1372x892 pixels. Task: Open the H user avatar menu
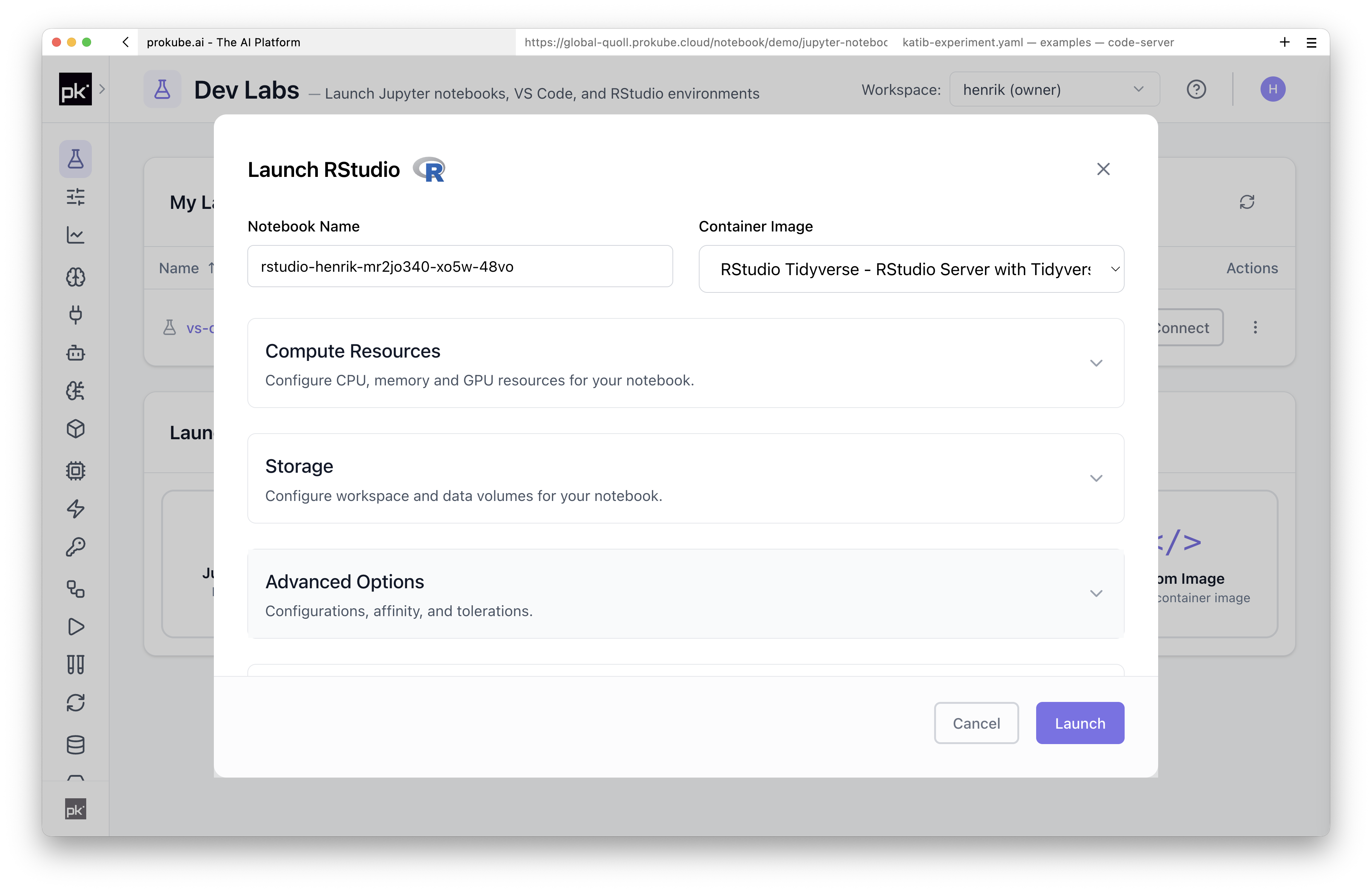[1273, 89]
